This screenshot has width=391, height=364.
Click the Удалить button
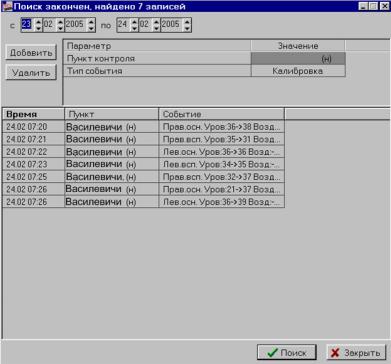point(31,72)
